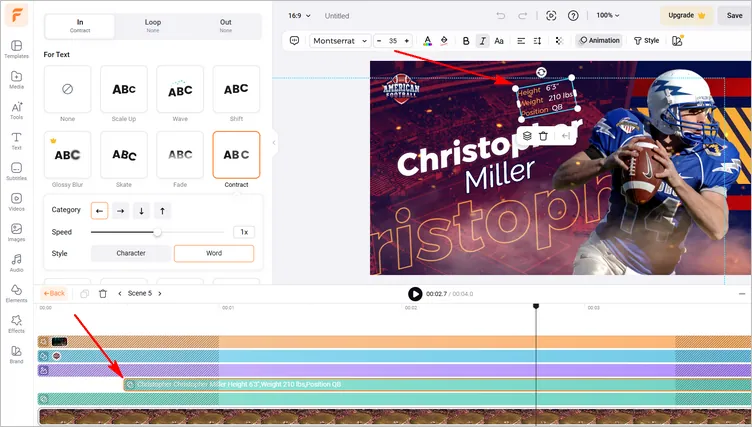This screenshot has width=752, height=427.
Task: Switch to the In animation tab
Action: [x=80, y=26]
